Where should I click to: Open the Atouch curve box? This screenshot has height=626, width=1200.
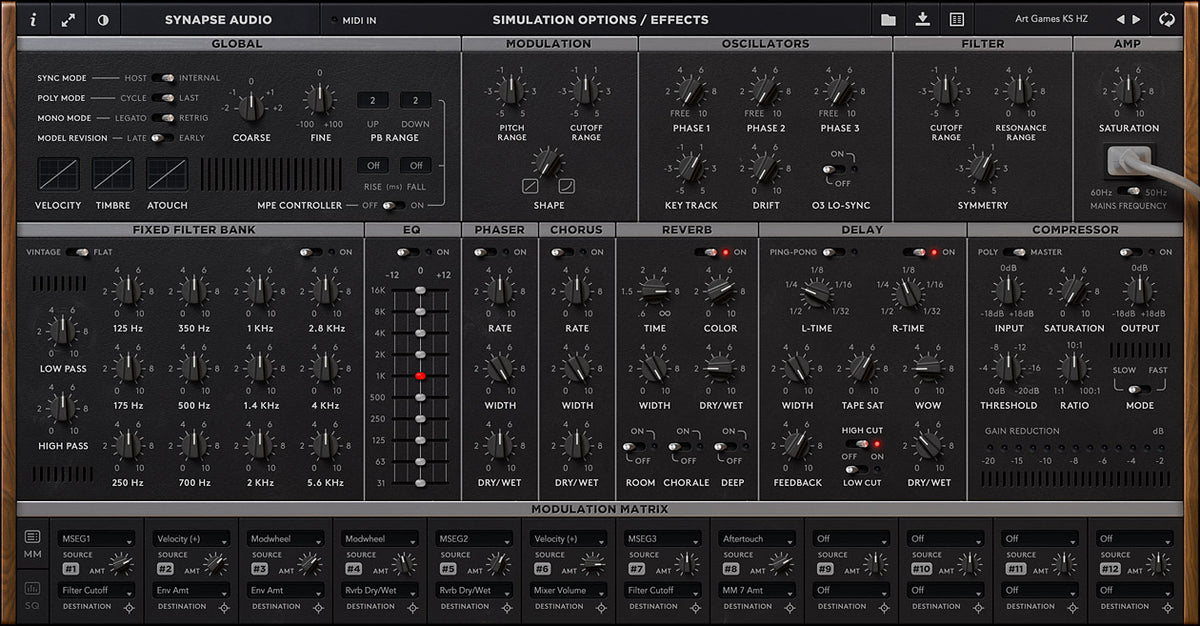(167, 174)
